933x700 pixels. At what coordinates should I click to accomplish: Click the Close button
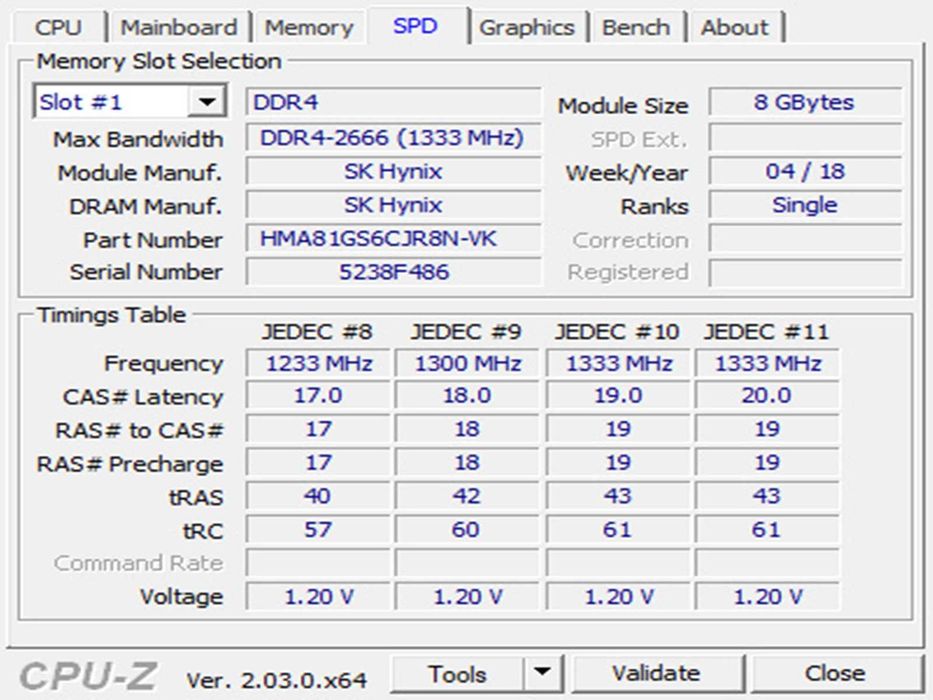click(x=835, y=673)
